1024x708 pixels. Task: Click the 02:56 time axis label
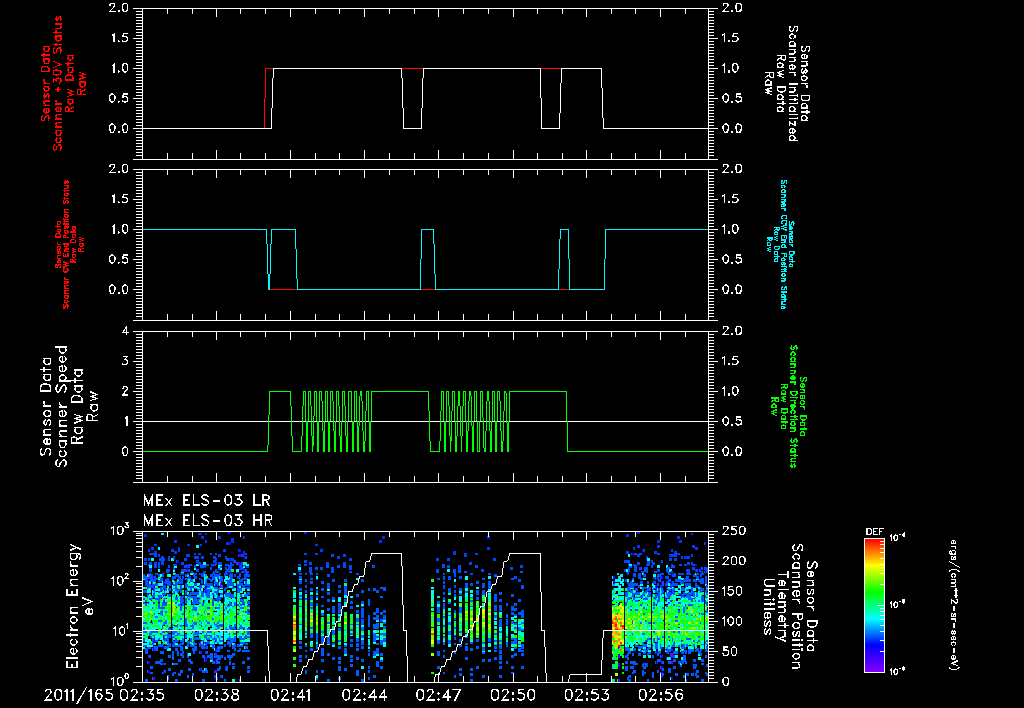662,695
